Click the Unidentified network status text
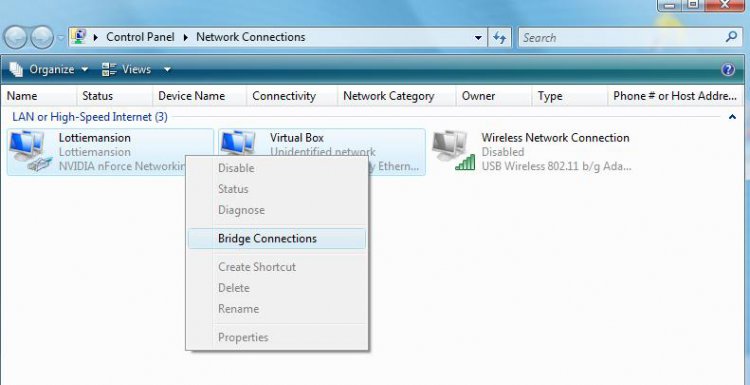Viewport: 750px width, 385px height. [323, 152]
